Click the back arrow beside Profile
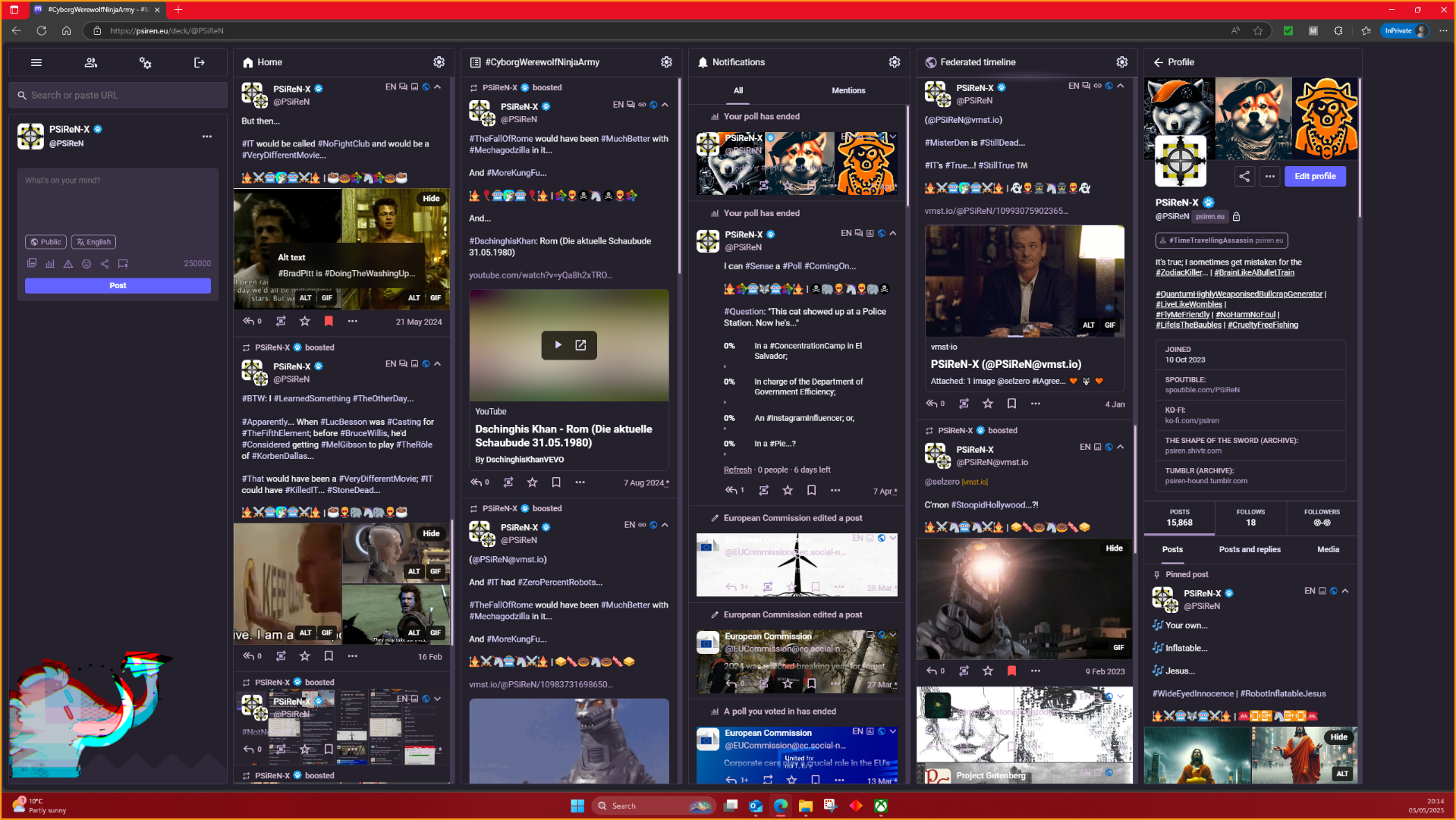The image size is (1456, 820). pyautogui.click(x=1158, y=62)
